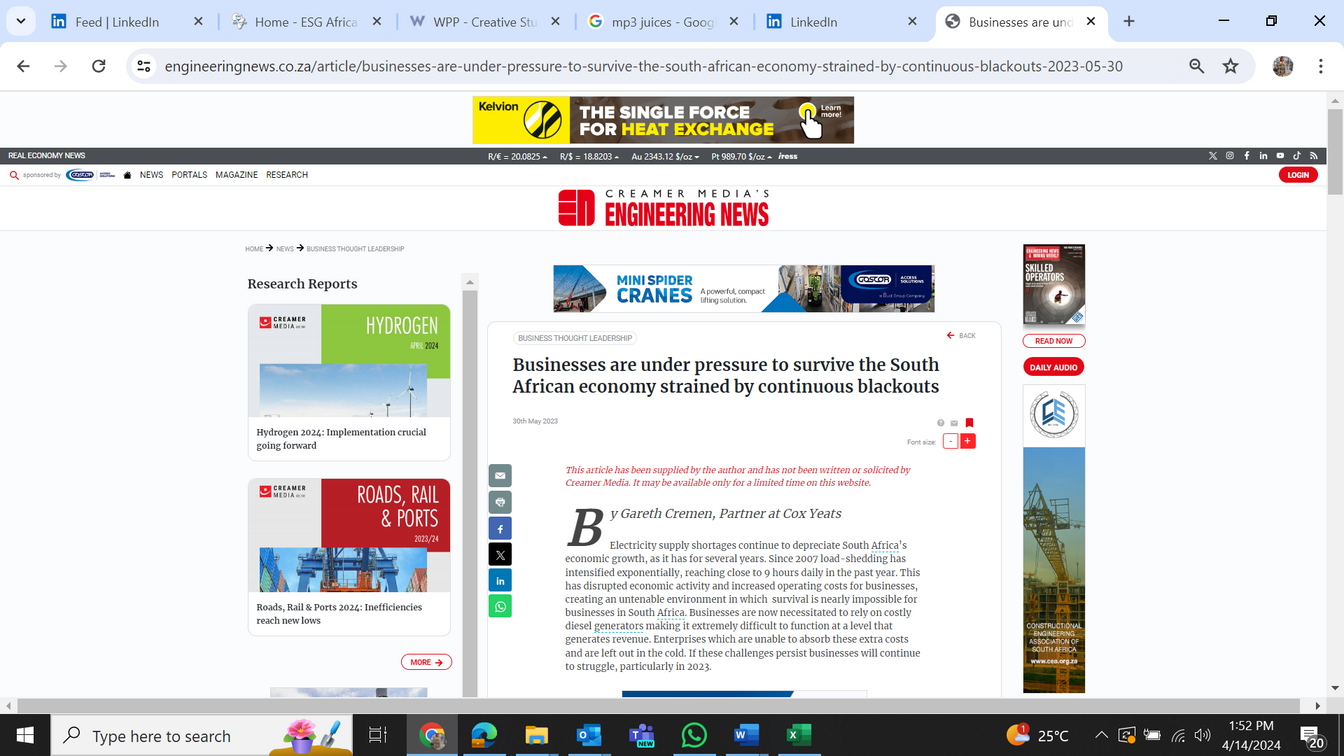
Task: Open the MAGAZINE menu
Action: point(236,175)
